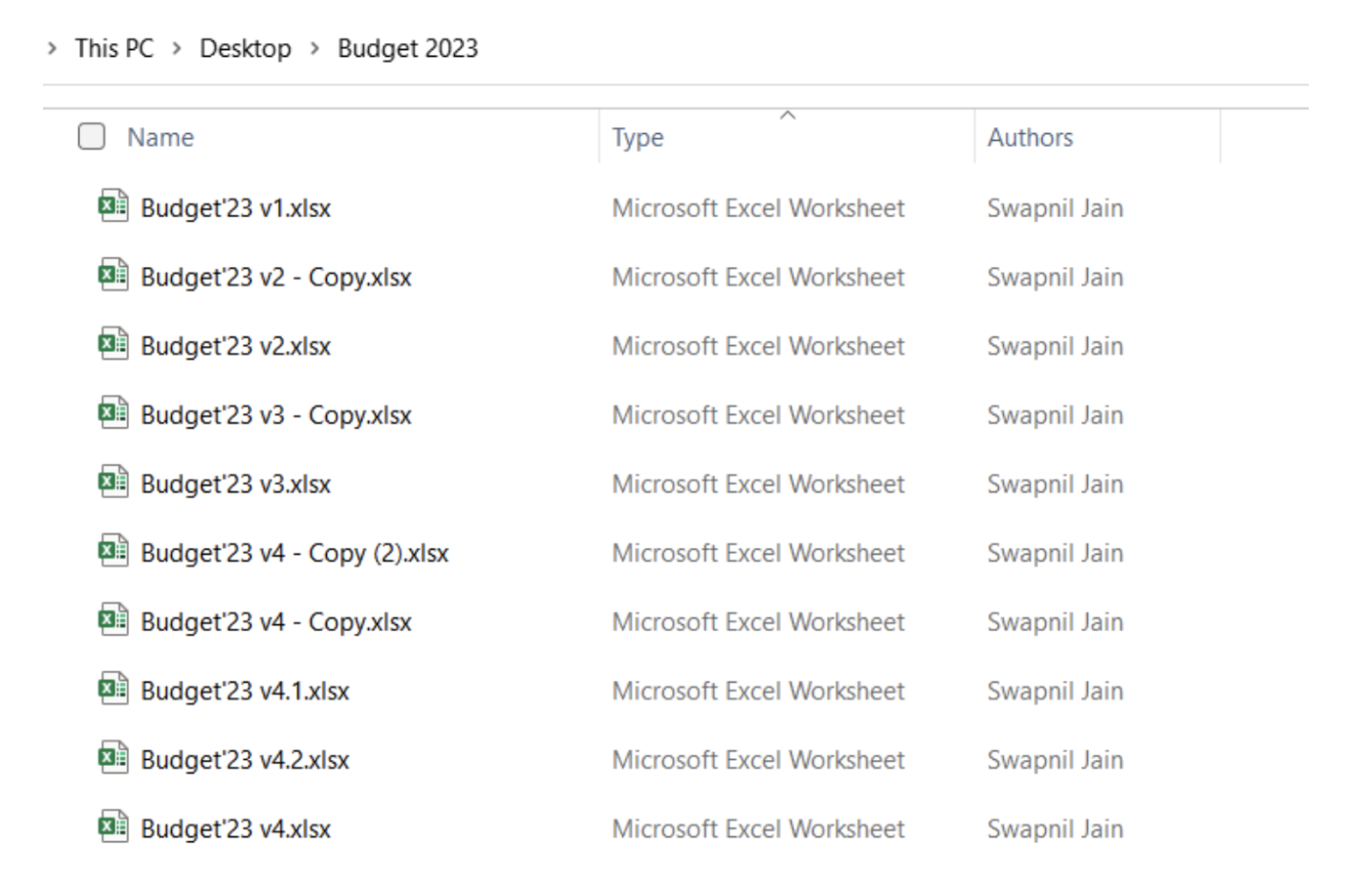Click Excel icon of Budget'23 v3 - Copy.xlsx

tap(113, 414)
